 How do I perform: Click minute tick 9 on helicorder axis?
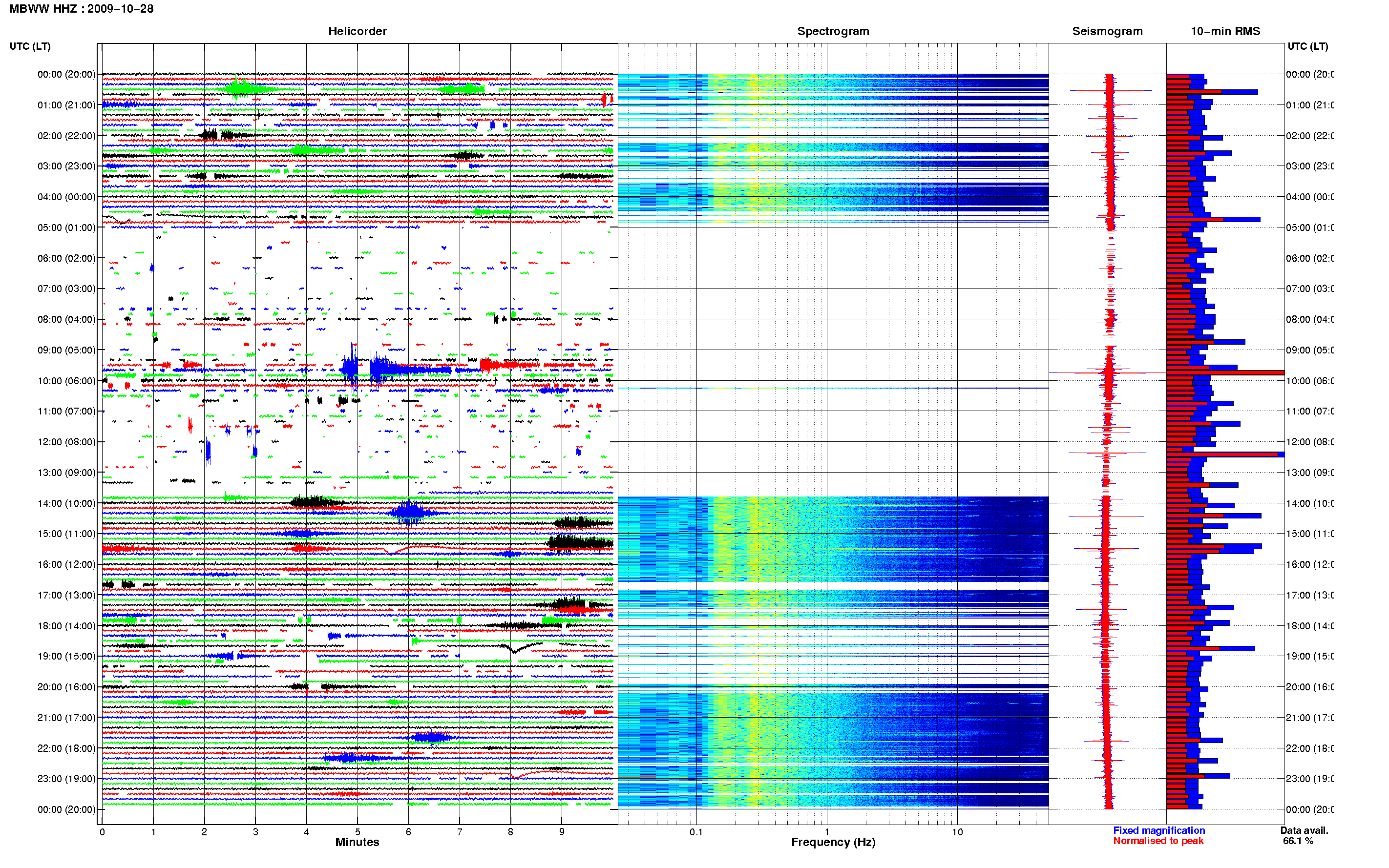[562, 832]
